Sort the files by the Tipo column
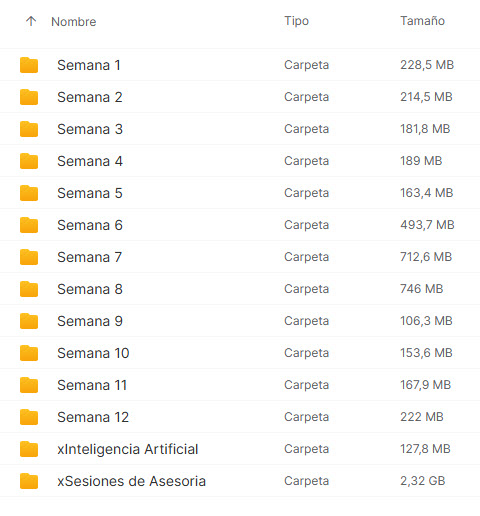 pos(296,21)
